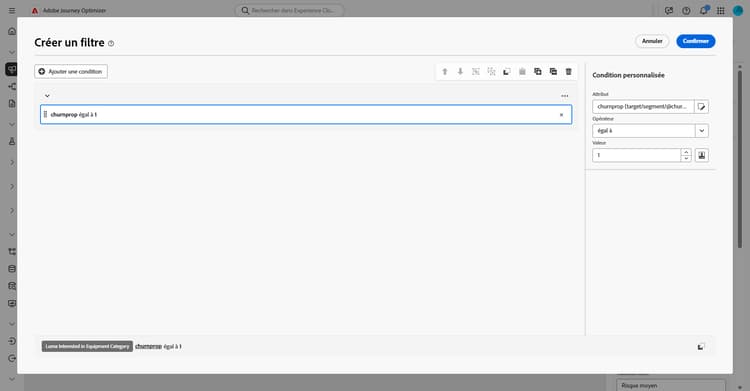
Task: Click the help icon beside Créer un filtre
Action: tap(111, 44)
